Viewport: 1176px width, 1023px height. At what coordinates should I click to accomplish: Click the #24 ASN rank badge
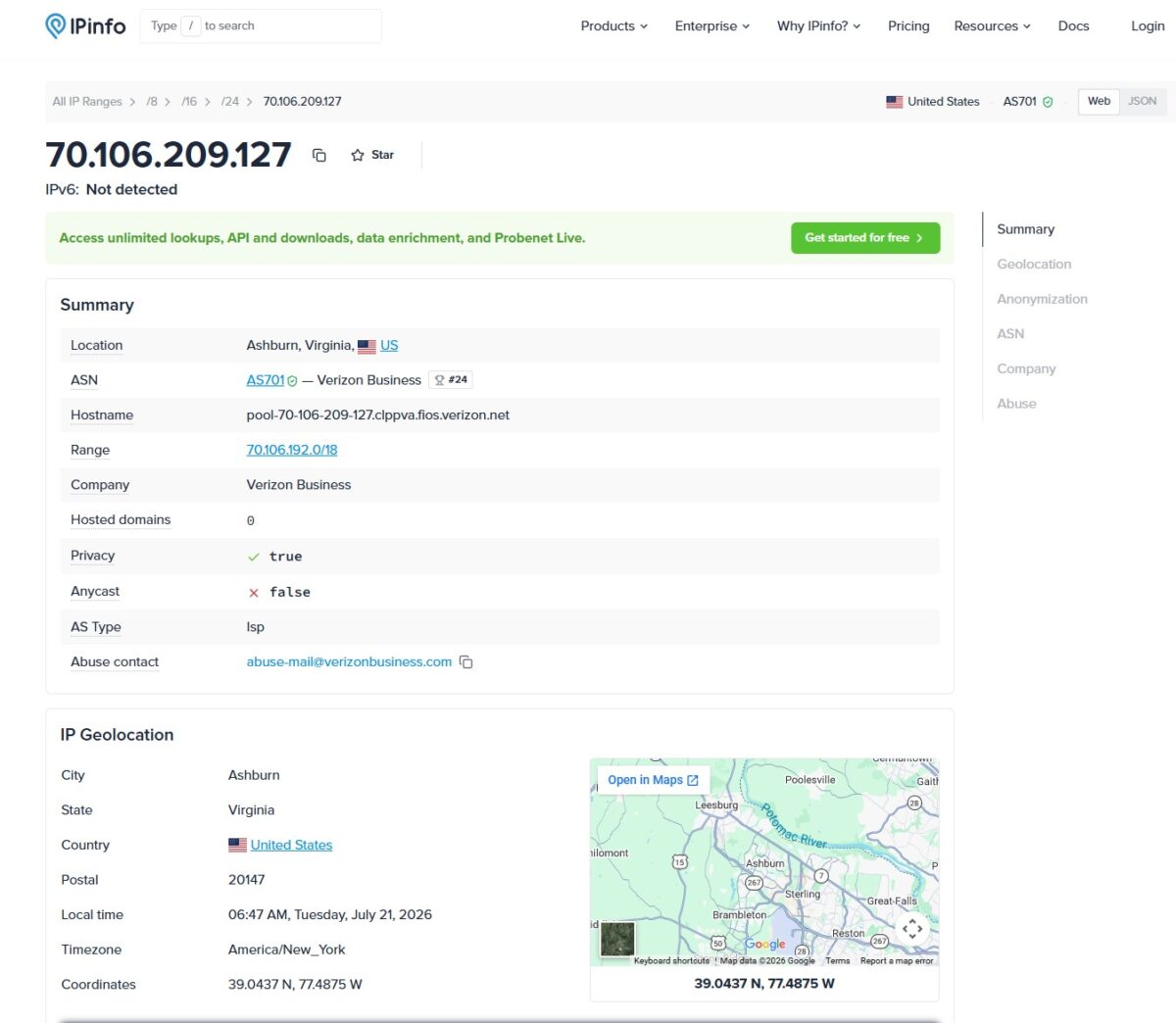pos(451,380)
